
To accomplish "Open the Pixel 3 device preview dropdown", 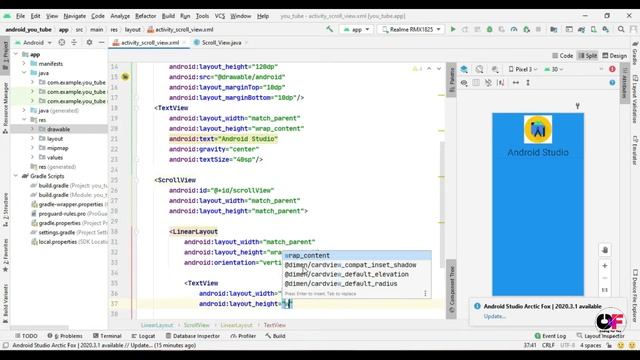I will [x=523, y=69].
